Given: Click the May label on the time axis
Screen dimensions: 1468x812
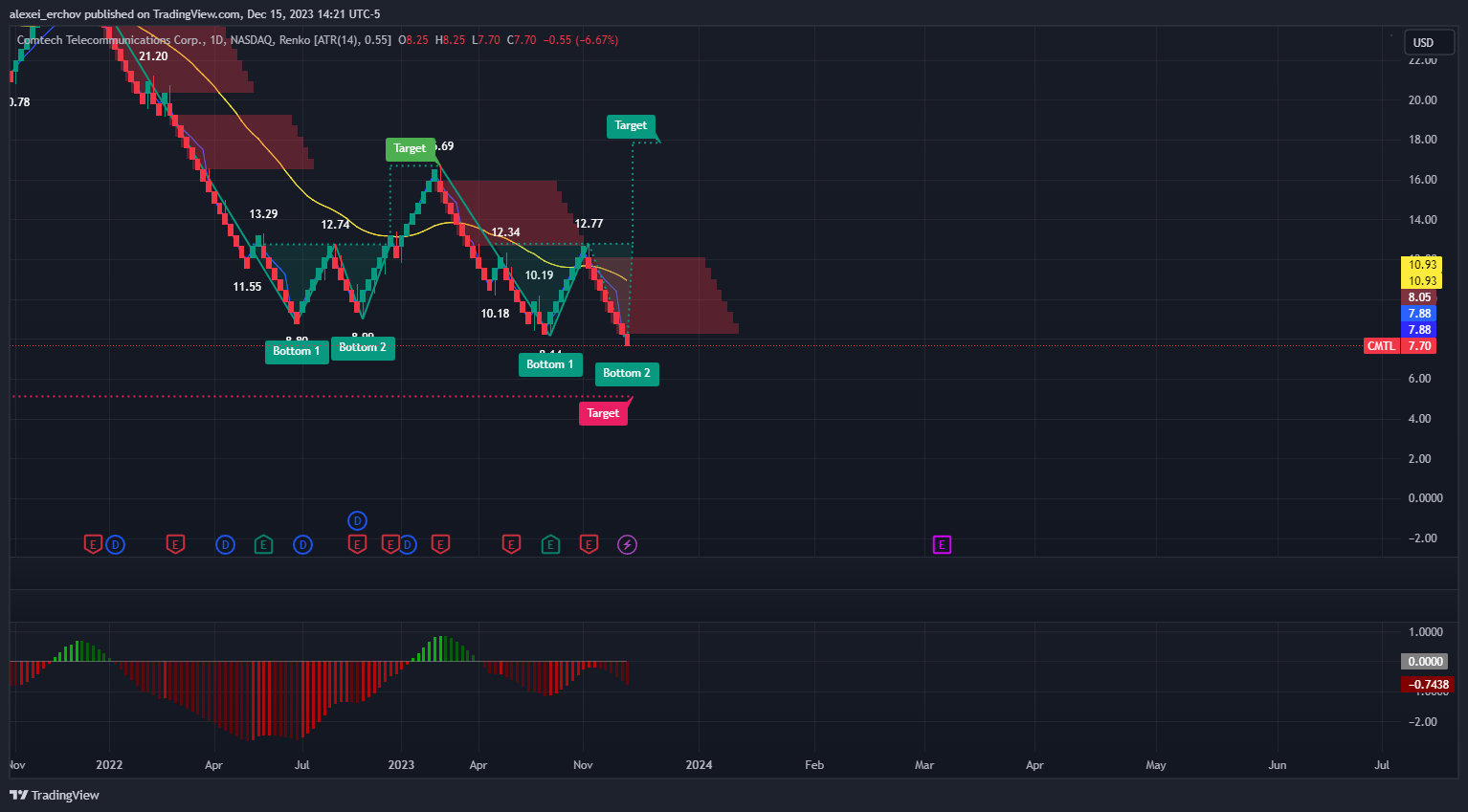Looking at the screenshot, I should coord(1156,765).
